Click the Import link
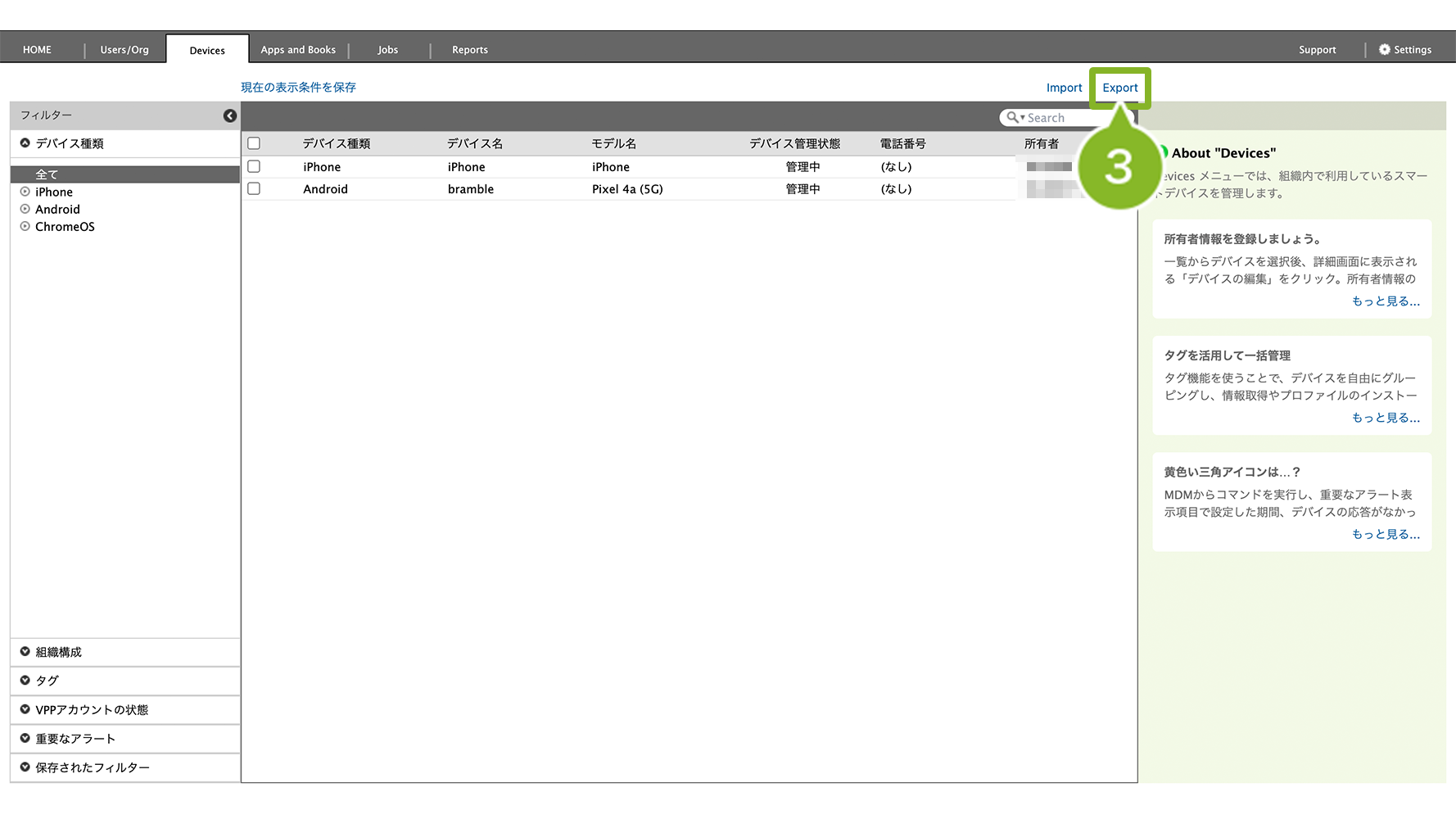This screenshot has width=1456, height=819. (x=1064, y=88)
